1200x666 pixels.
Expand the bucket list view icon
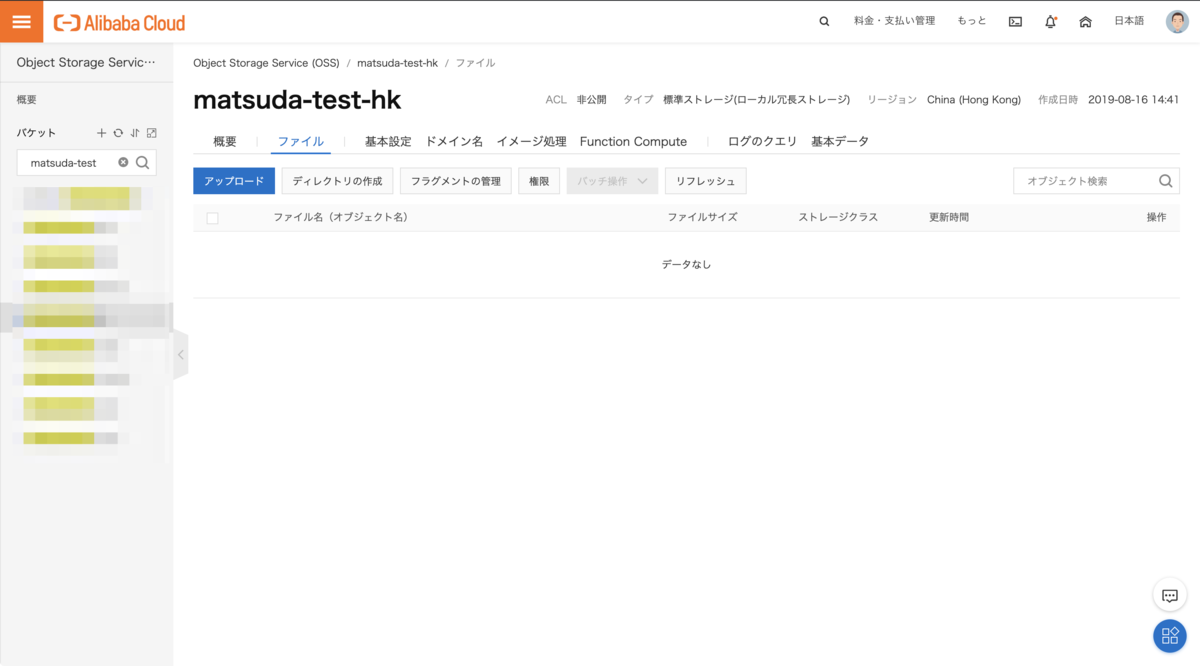(151, 133)
